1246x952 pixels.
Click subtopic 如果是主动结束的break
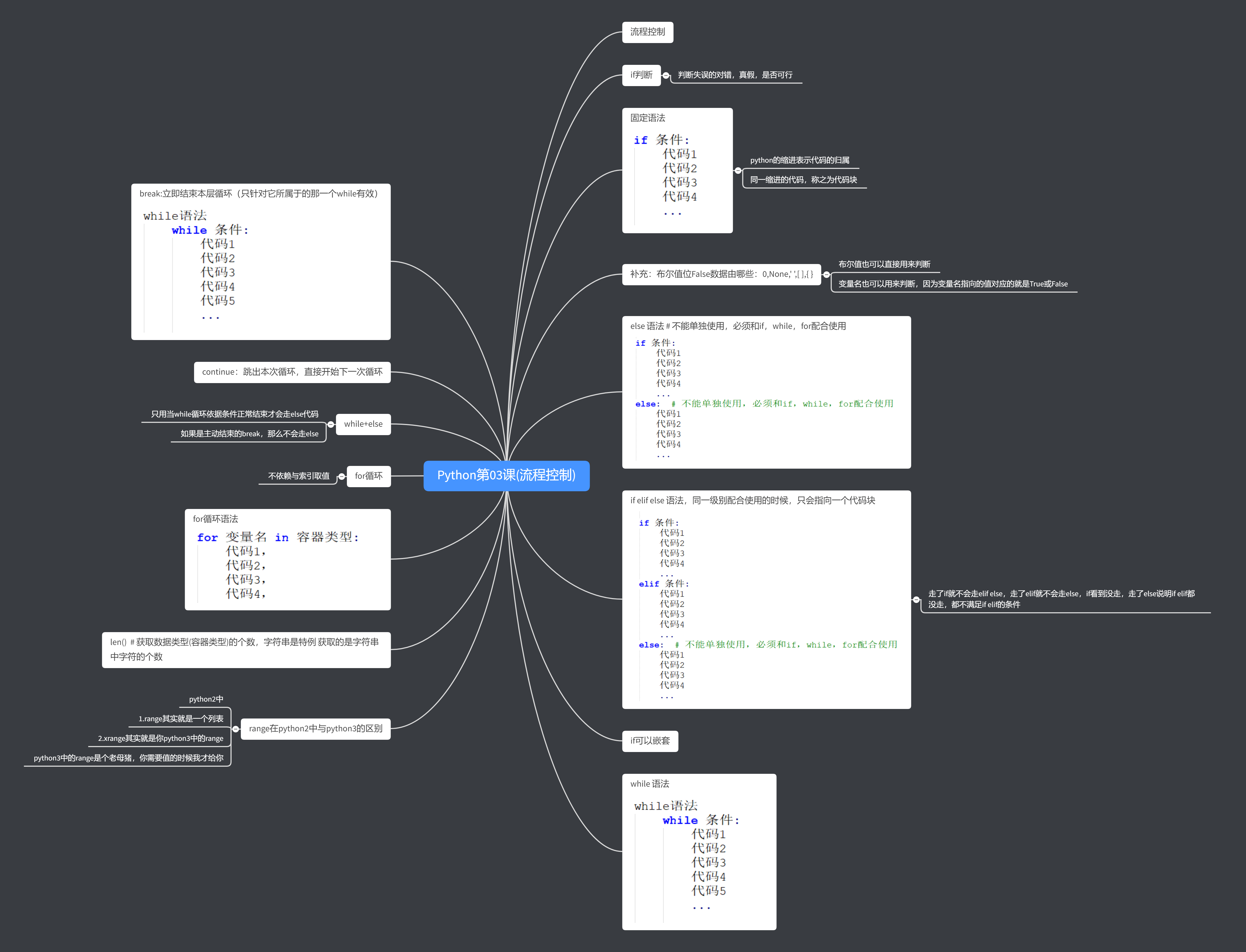(x=249, y=434)
